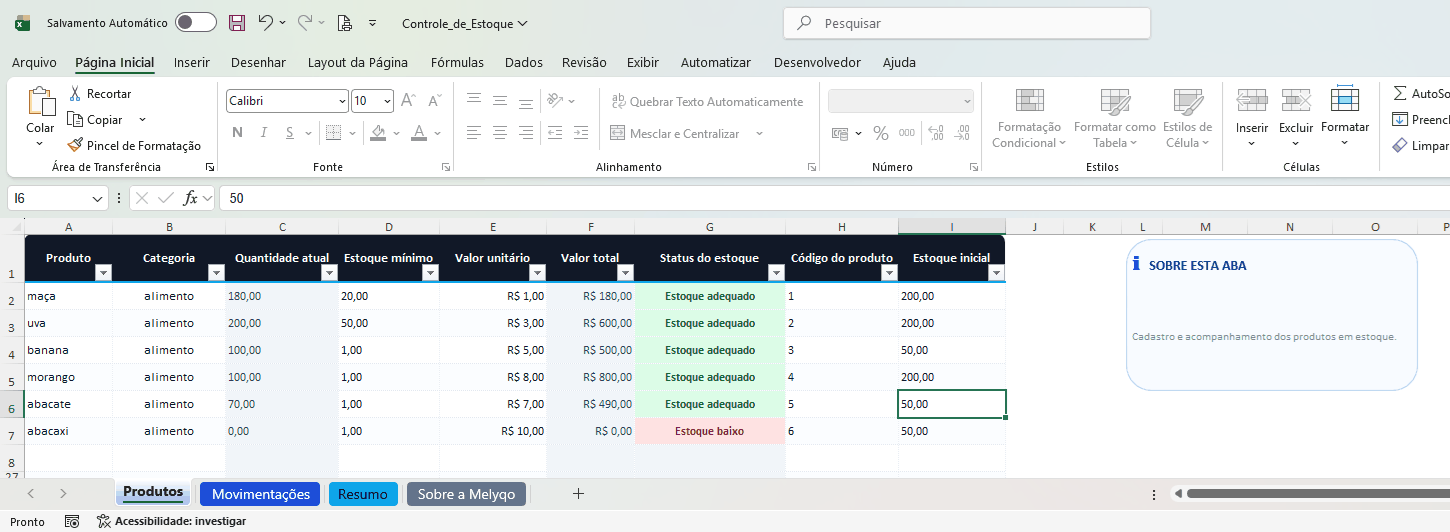Viewport: 1450px width, 532px height.
Task: Click the percent style icon
Action: tap(881, 133)
